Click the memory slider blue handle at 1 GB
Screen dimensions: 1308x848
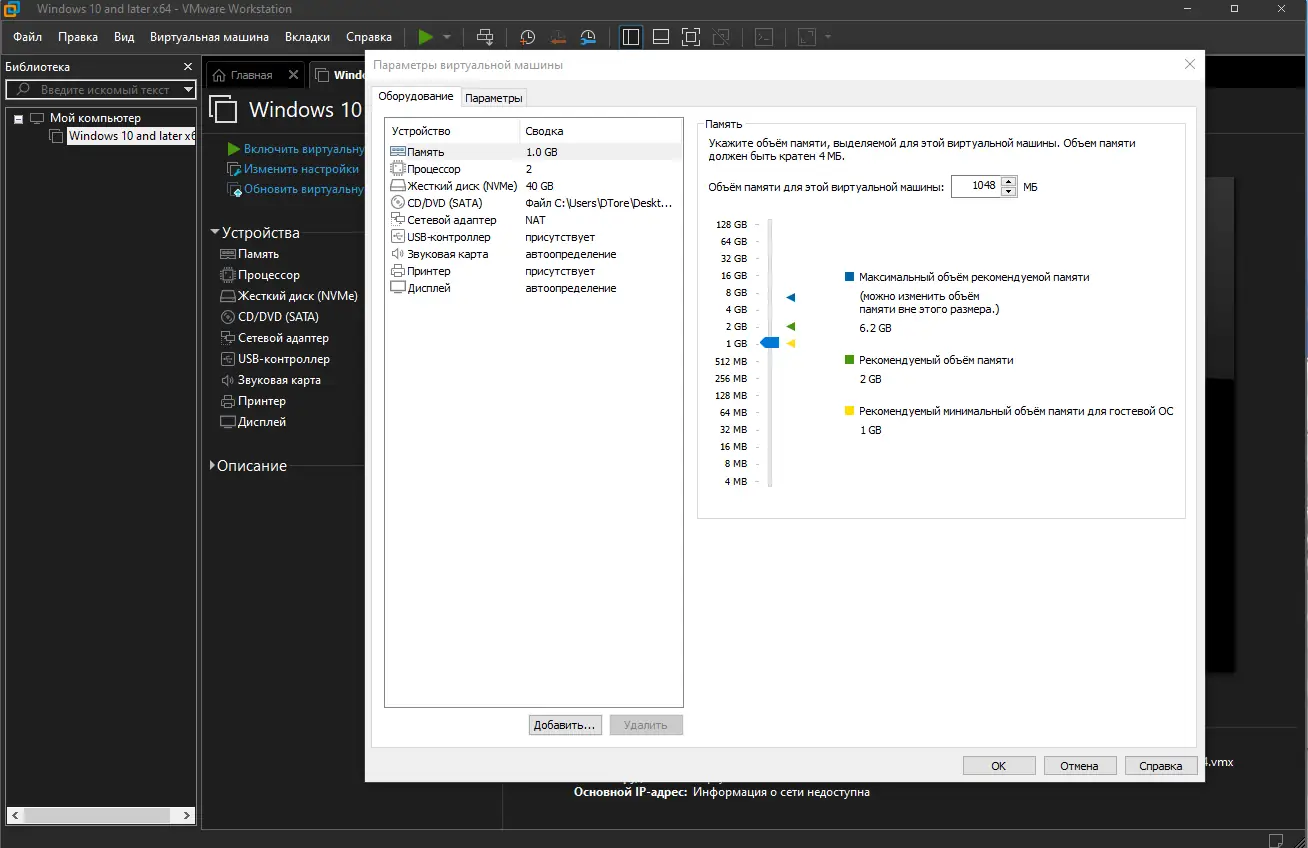tap(769, 343)
